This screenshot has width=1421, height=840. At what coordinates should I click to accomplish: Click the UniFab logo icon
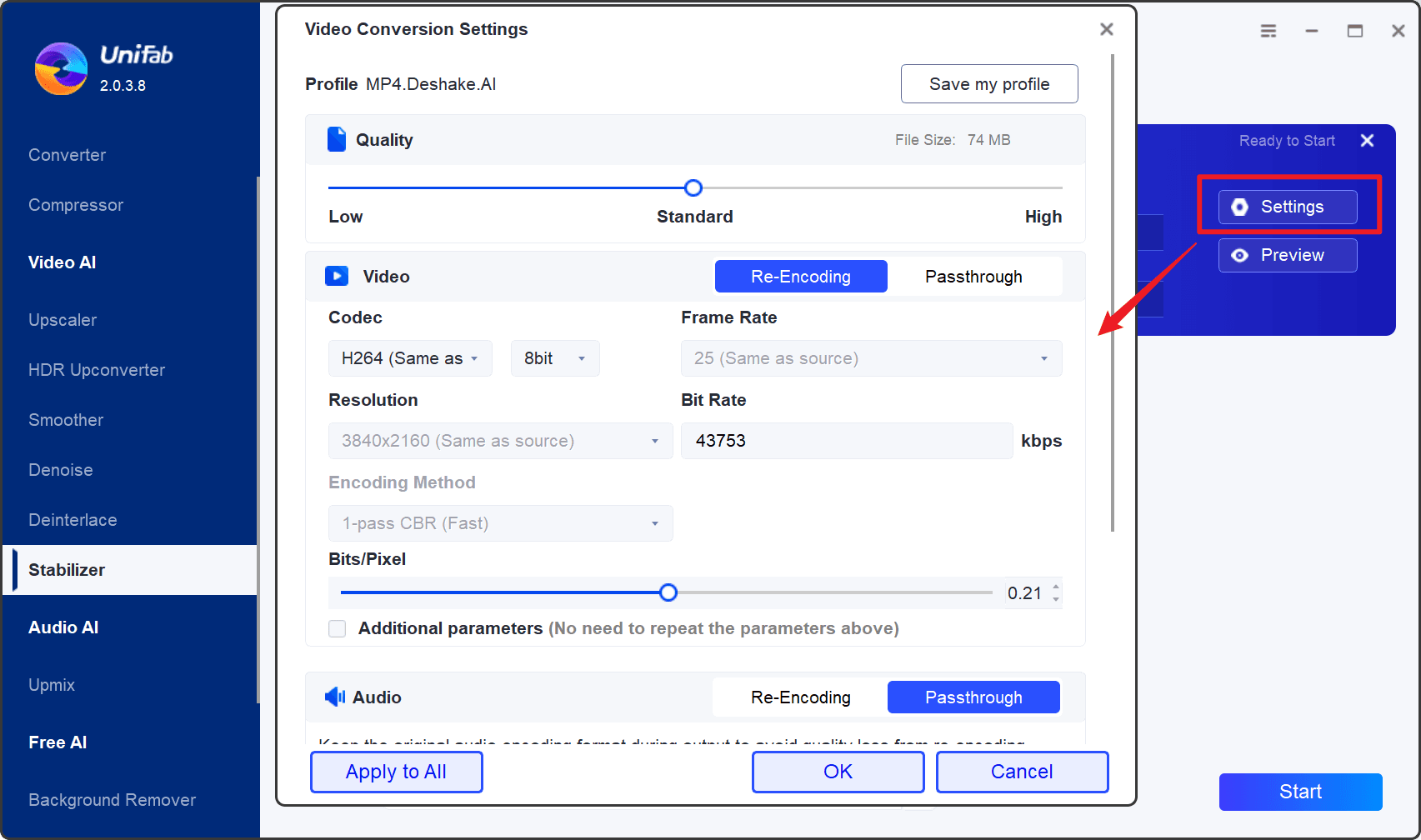61,68
